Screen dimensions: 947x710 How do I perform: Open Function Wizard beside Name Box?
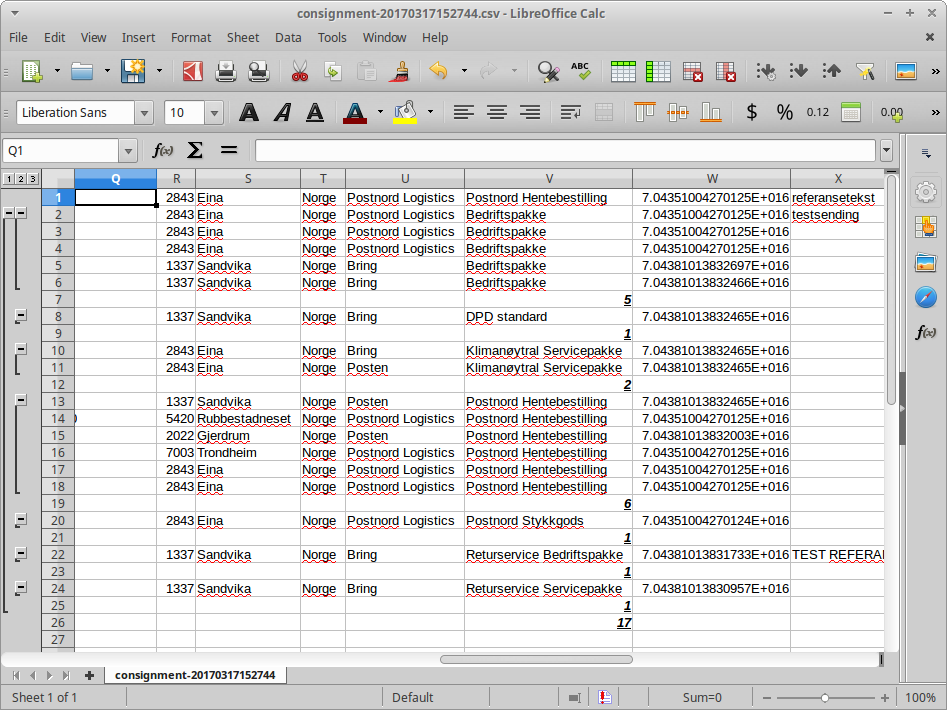point(162,150)
